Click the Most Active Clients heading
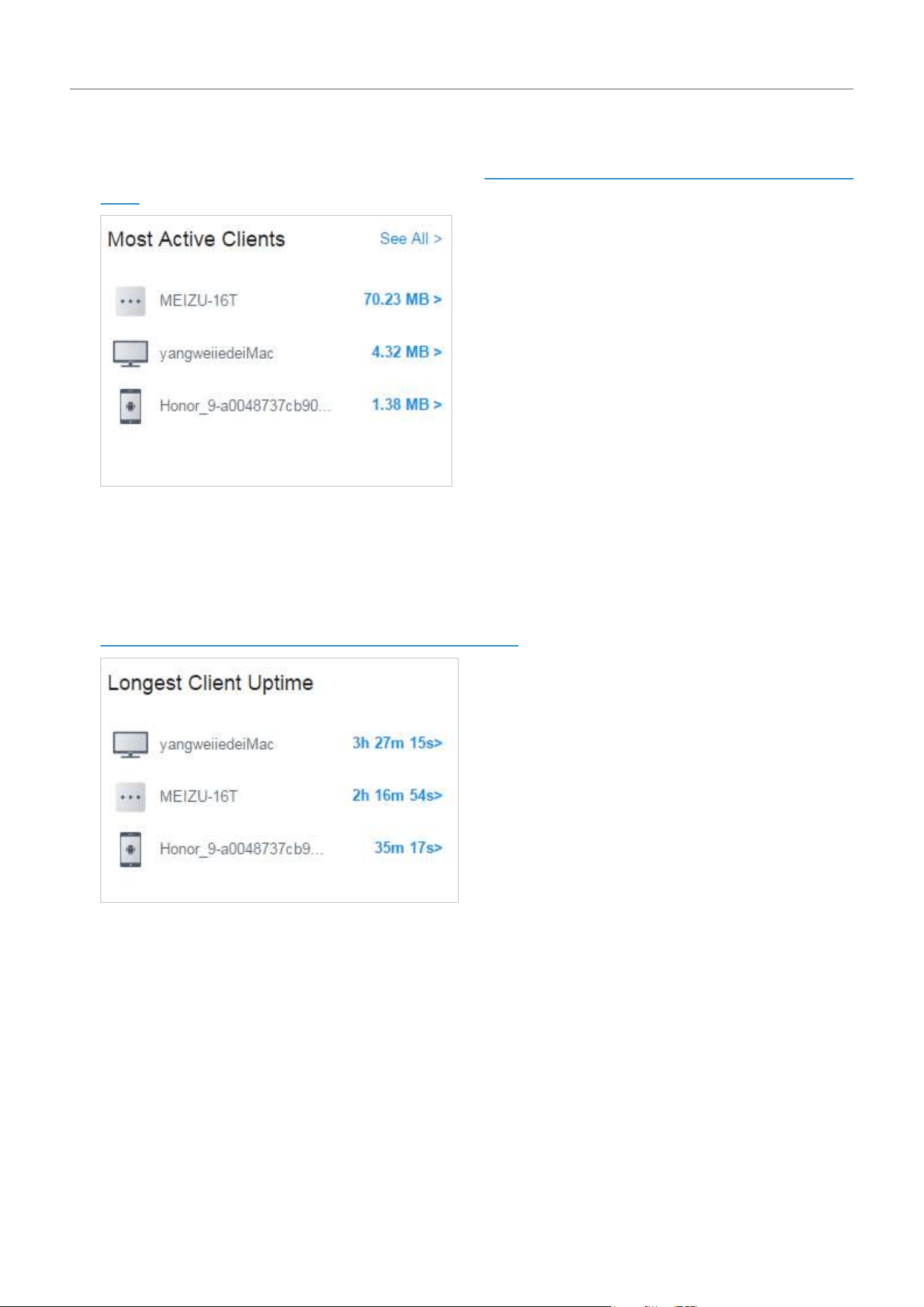924x1307 pixels. click(x=196, y=239)
